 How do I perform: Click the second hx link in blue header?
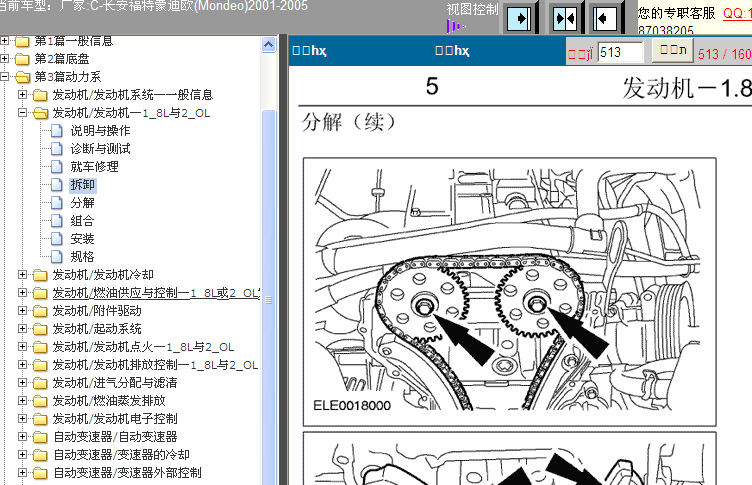pyautogui.click(x=452, y=50)
